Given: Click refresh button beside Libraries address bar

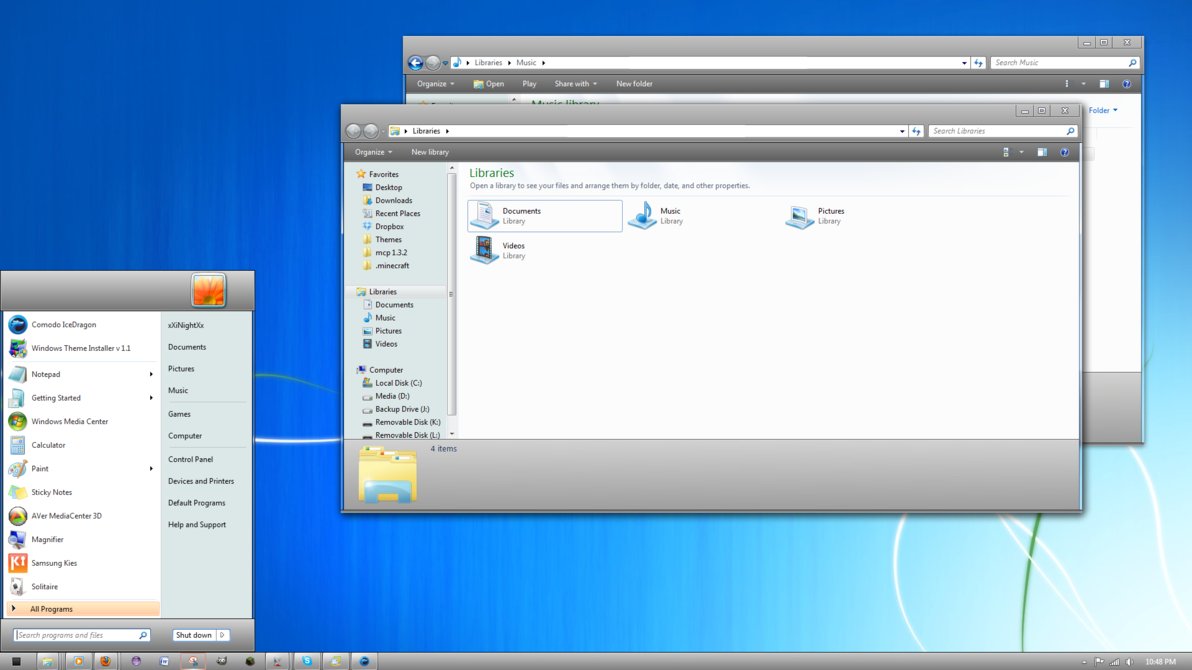Looking at the screenshot, I should [x=916, y=131].
